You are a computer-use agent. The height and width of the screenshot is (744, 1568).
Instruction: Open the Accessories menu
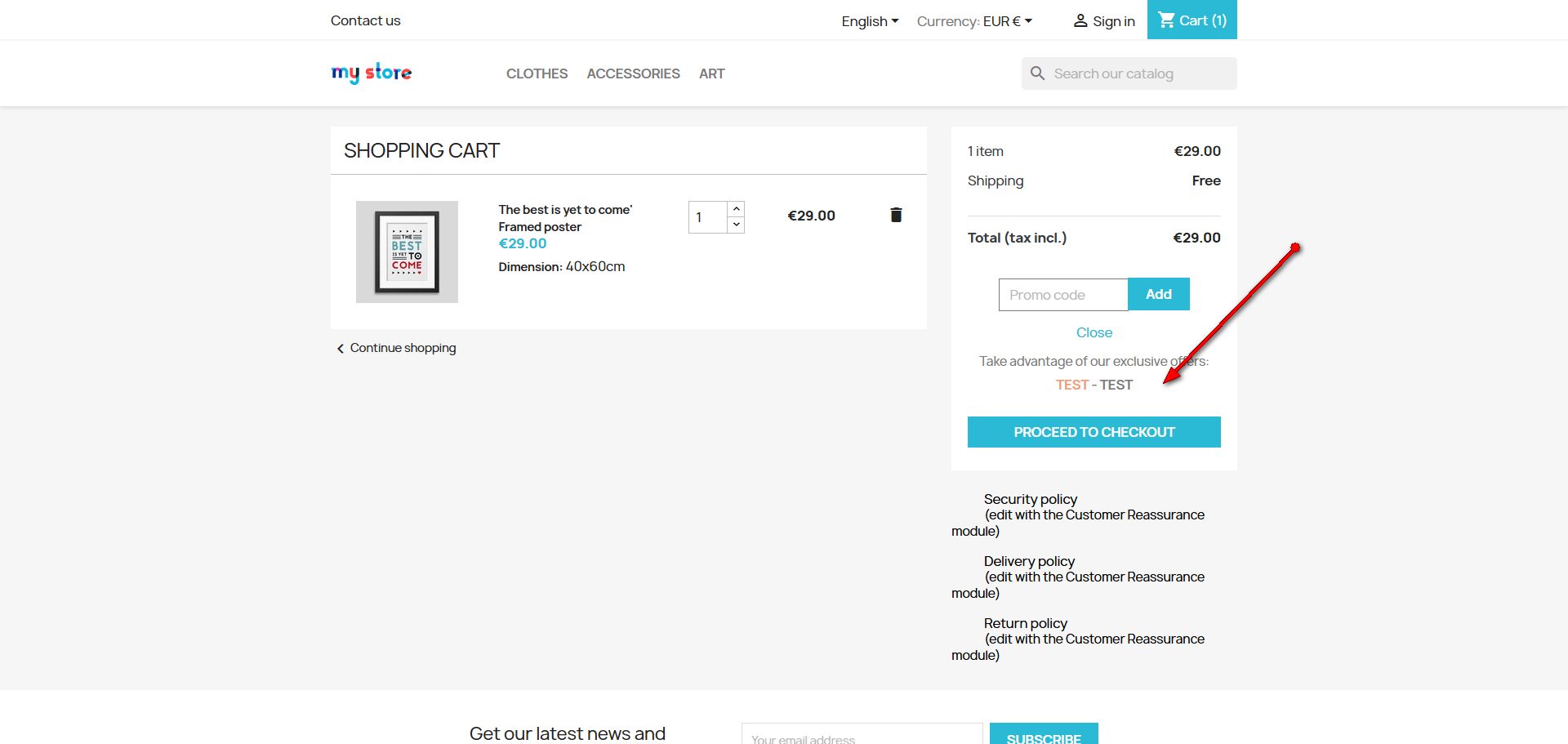point(633,74)
